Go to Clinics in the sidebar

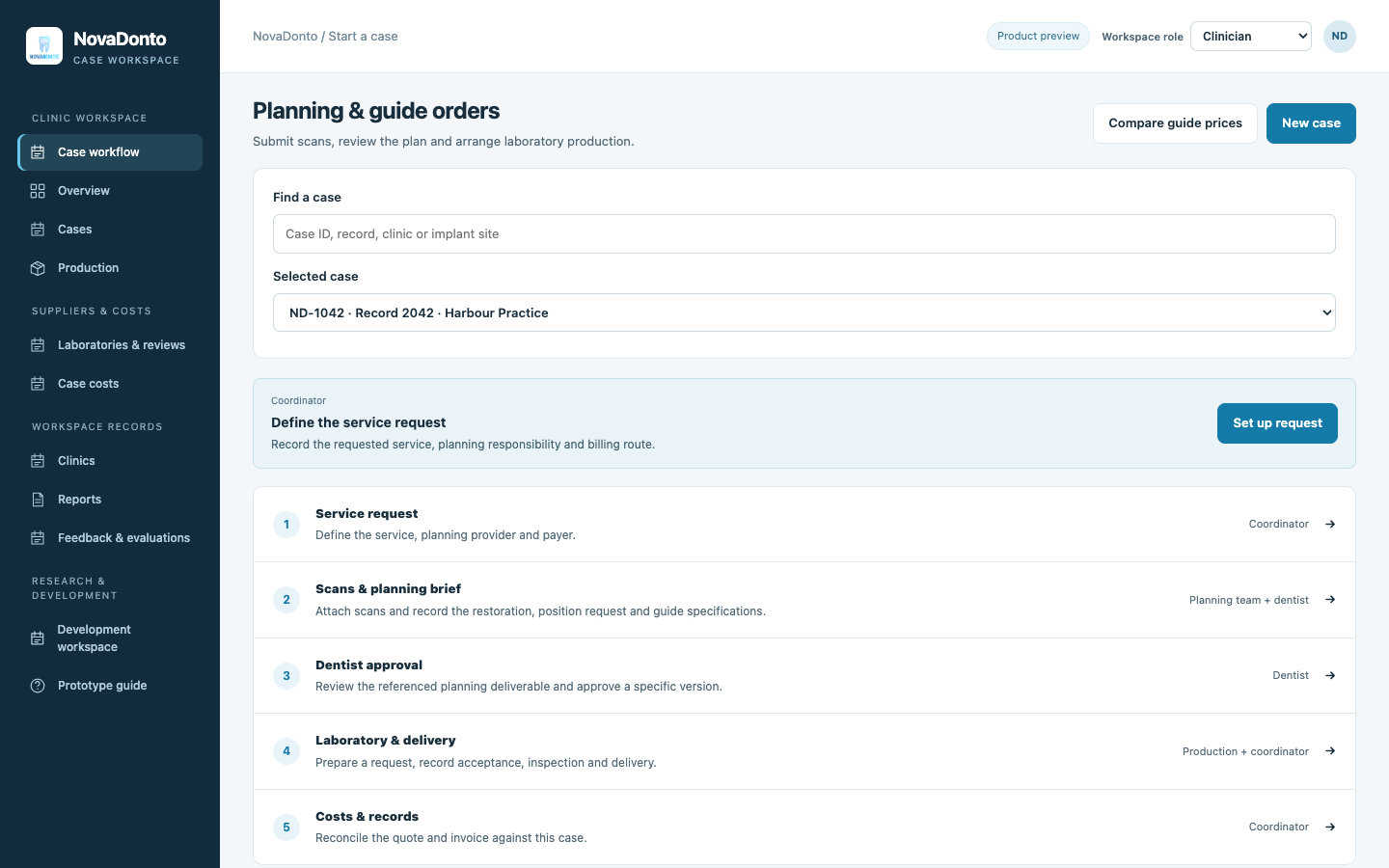(x=110, y=461)
